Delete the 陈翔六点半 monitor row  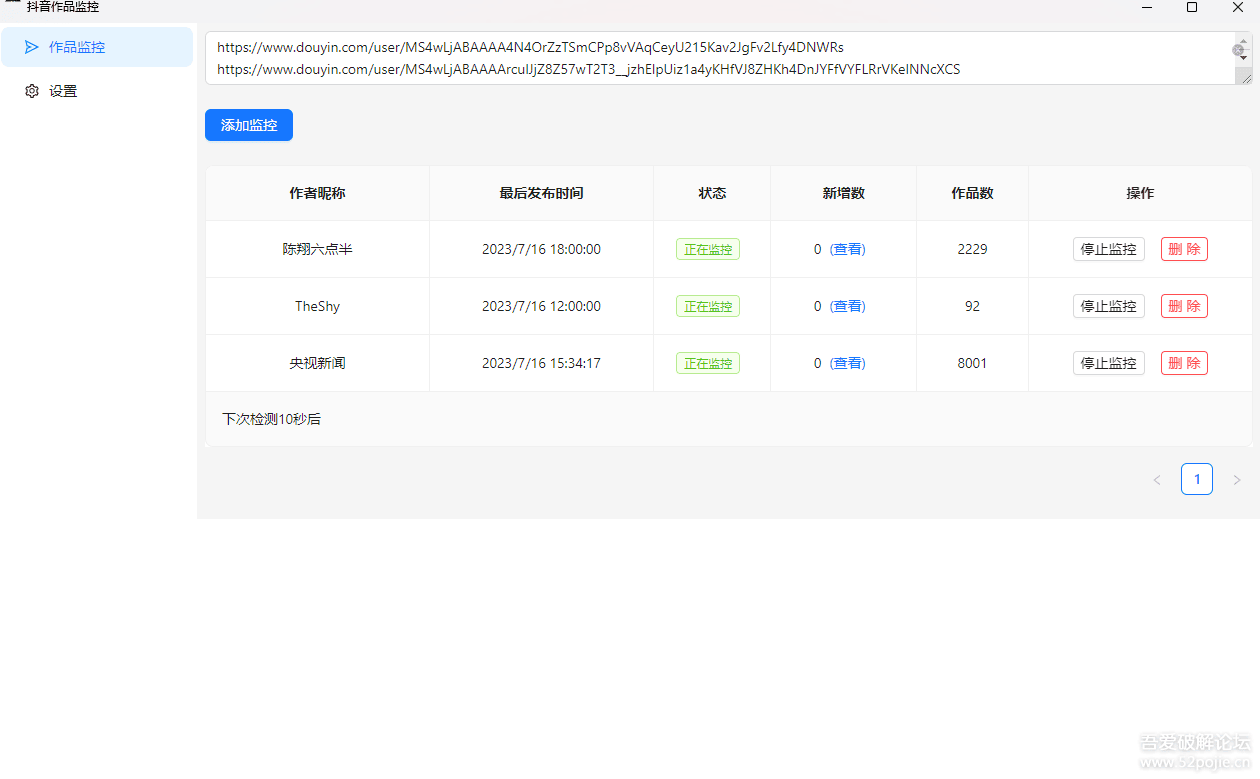point(1184,249)
